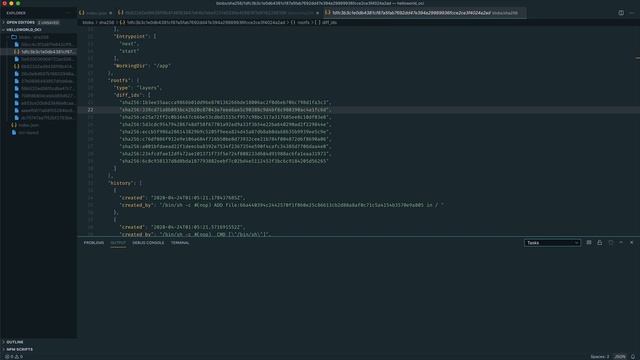Viewport: 640px width, 360px height.
Task: Switch to the first index.json editor tab
Action: (96, 13)
